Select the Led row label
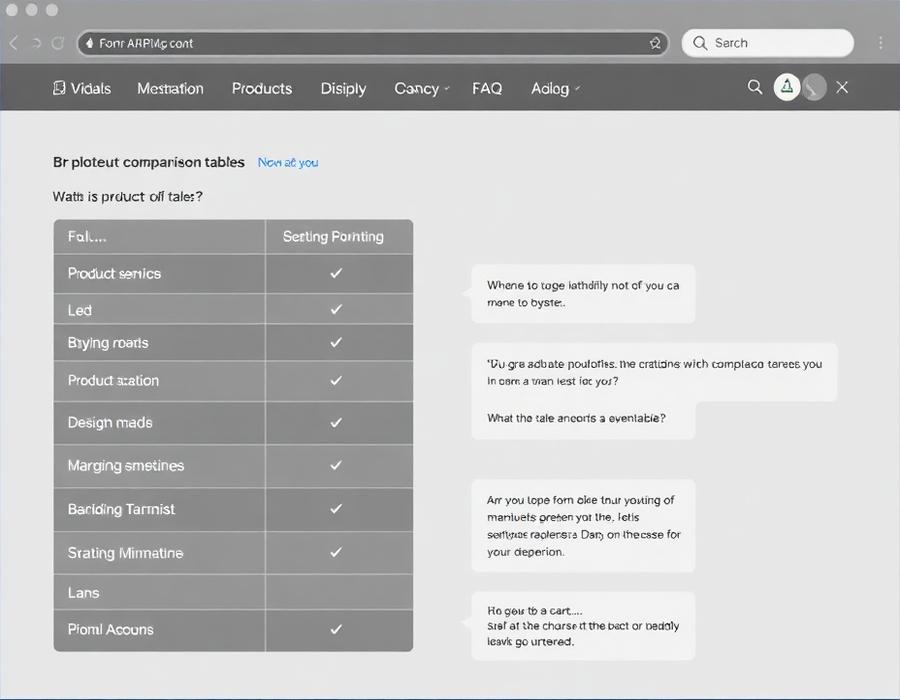This screenshot has width=900, height=700. [80, 310]
